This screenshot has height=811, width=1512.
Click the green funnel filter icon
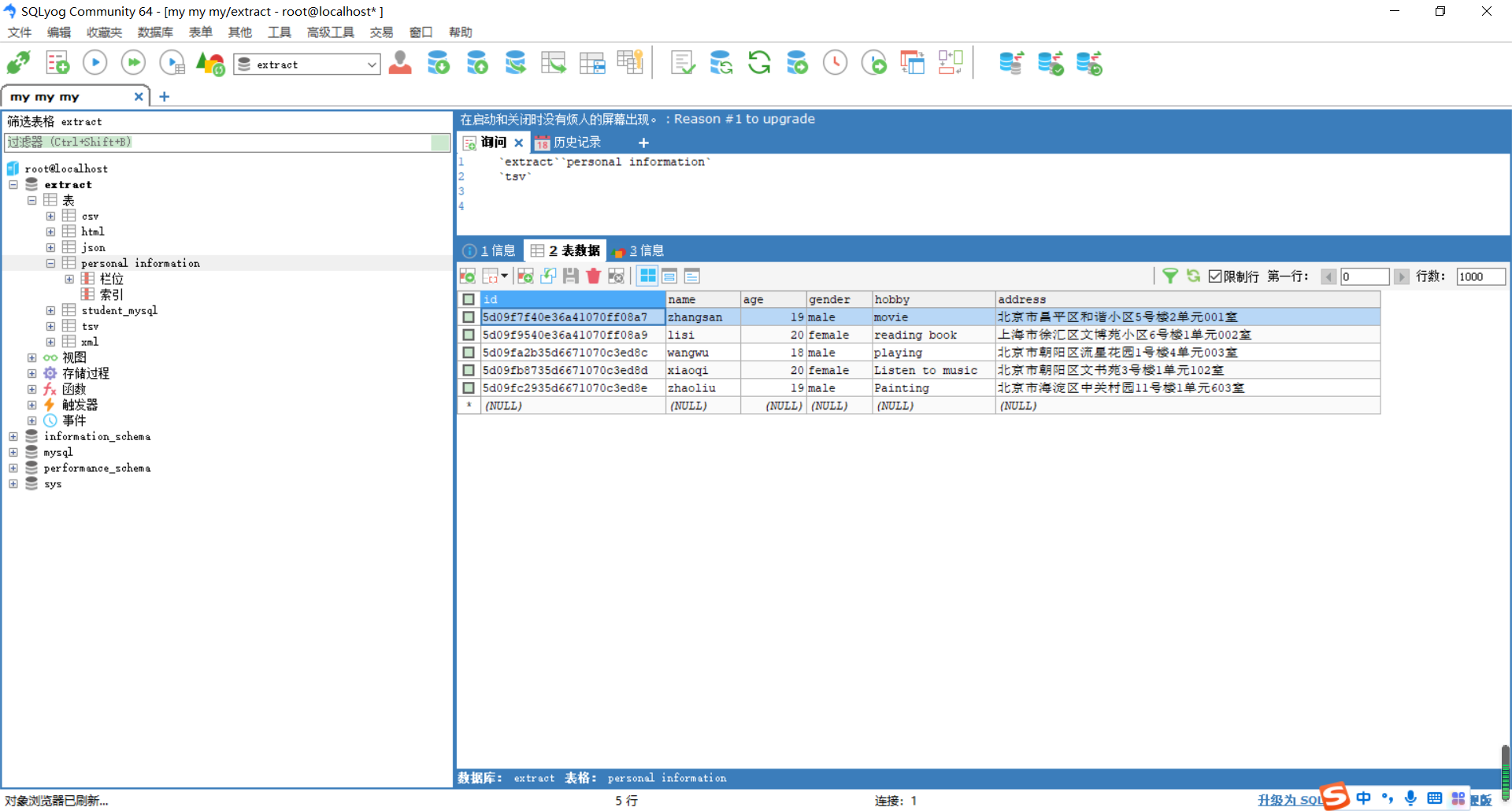coord(1170,276)
